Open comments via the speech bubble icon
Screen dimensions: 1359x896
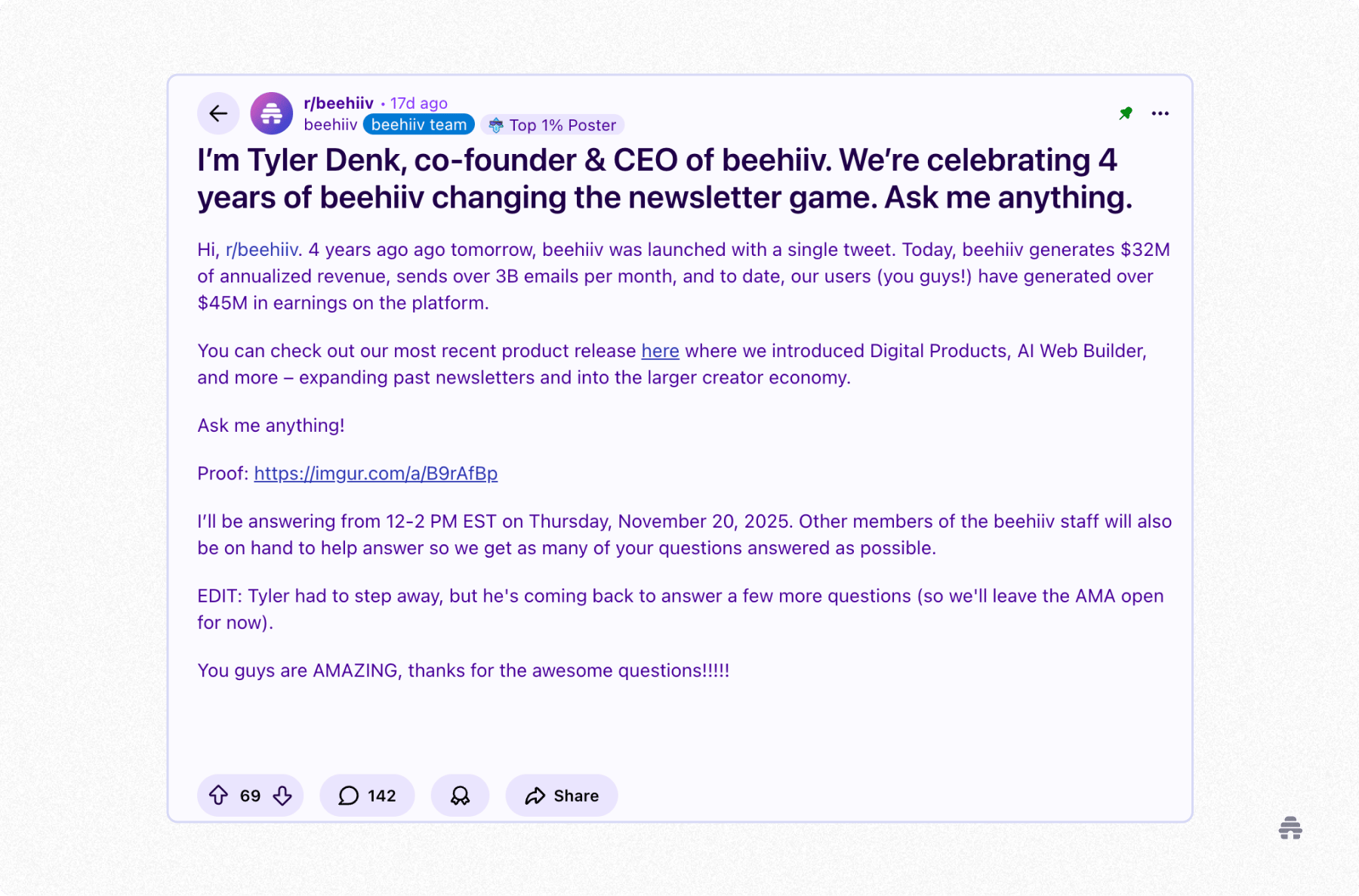(348, 795)
